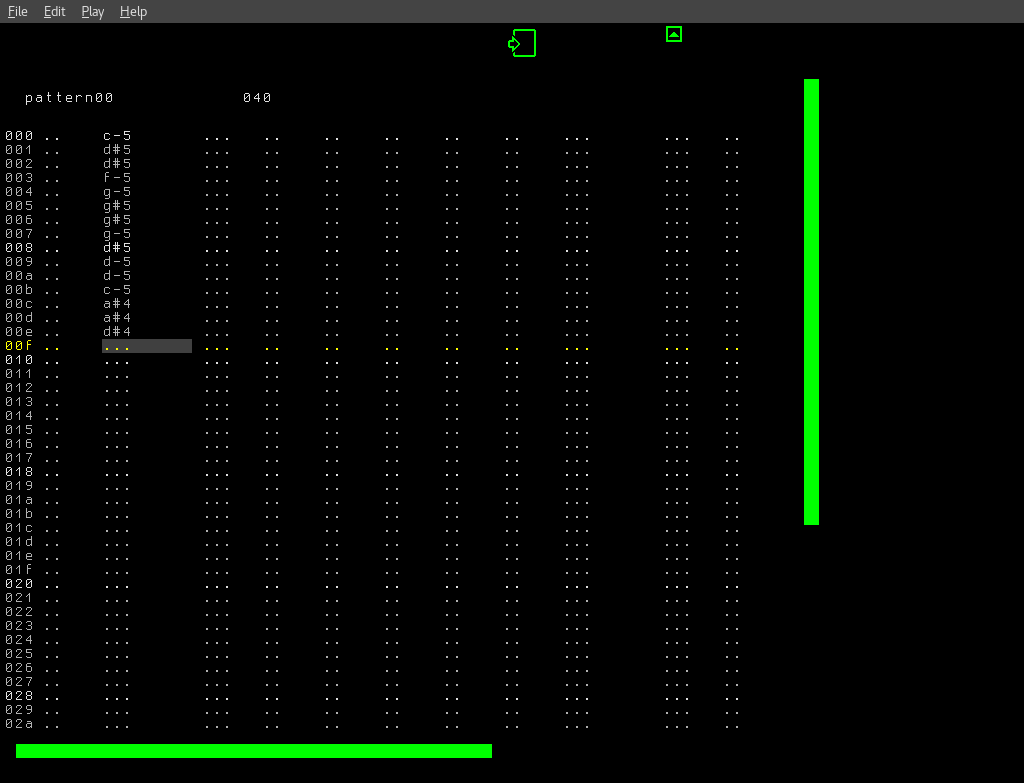The width and height of the screenshot is (1024, 783).
Task: Click the vertical green scrollbar
Action: [811, 300]
